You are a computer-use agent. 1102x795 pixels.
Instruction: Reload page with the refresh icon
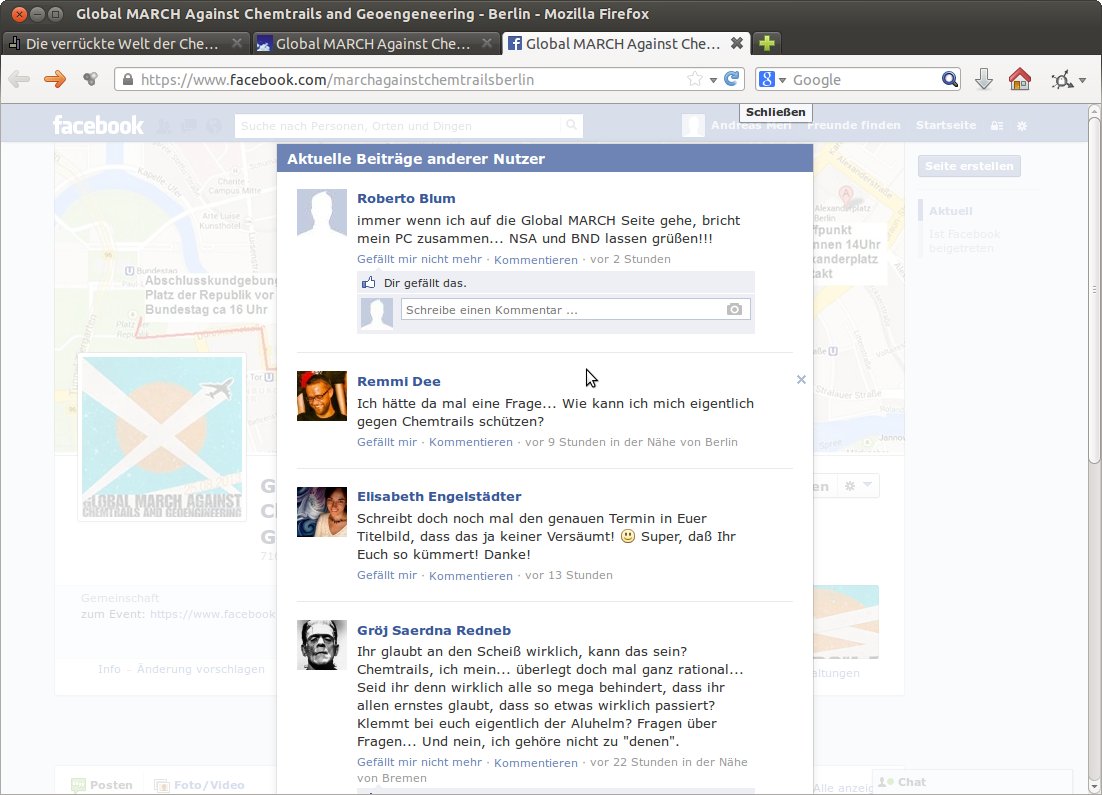[x=732, y=79]
